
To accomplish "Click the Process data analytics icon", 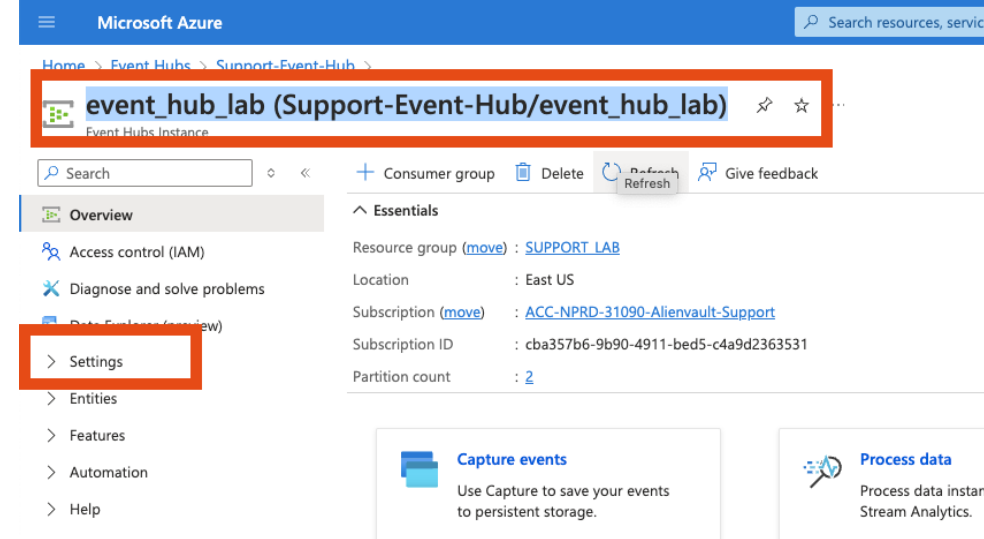I will (823, 471).
